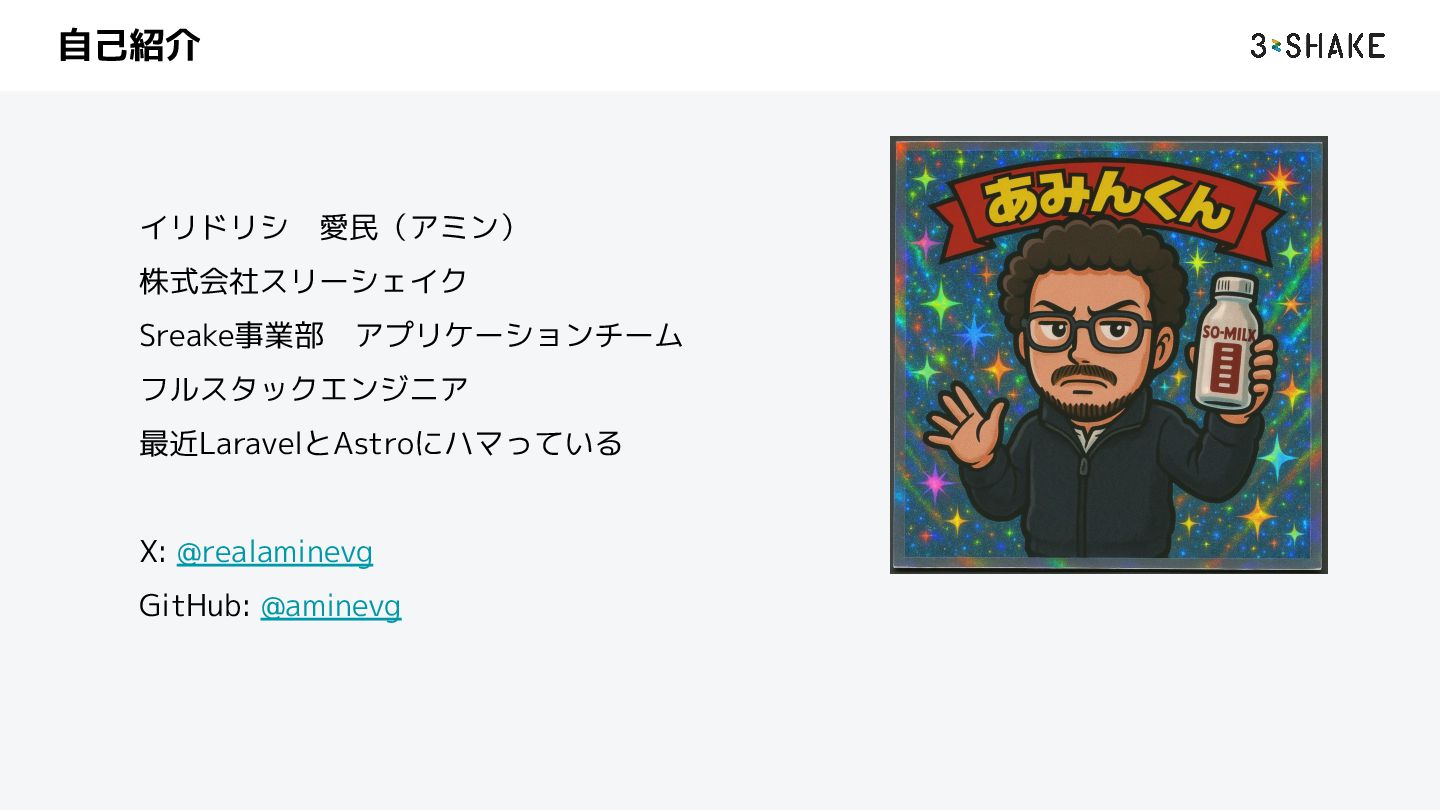Click the SHAKE wordmark in the header
The height and width of the screenshot is (810, 1440).
click(1335, 45)
